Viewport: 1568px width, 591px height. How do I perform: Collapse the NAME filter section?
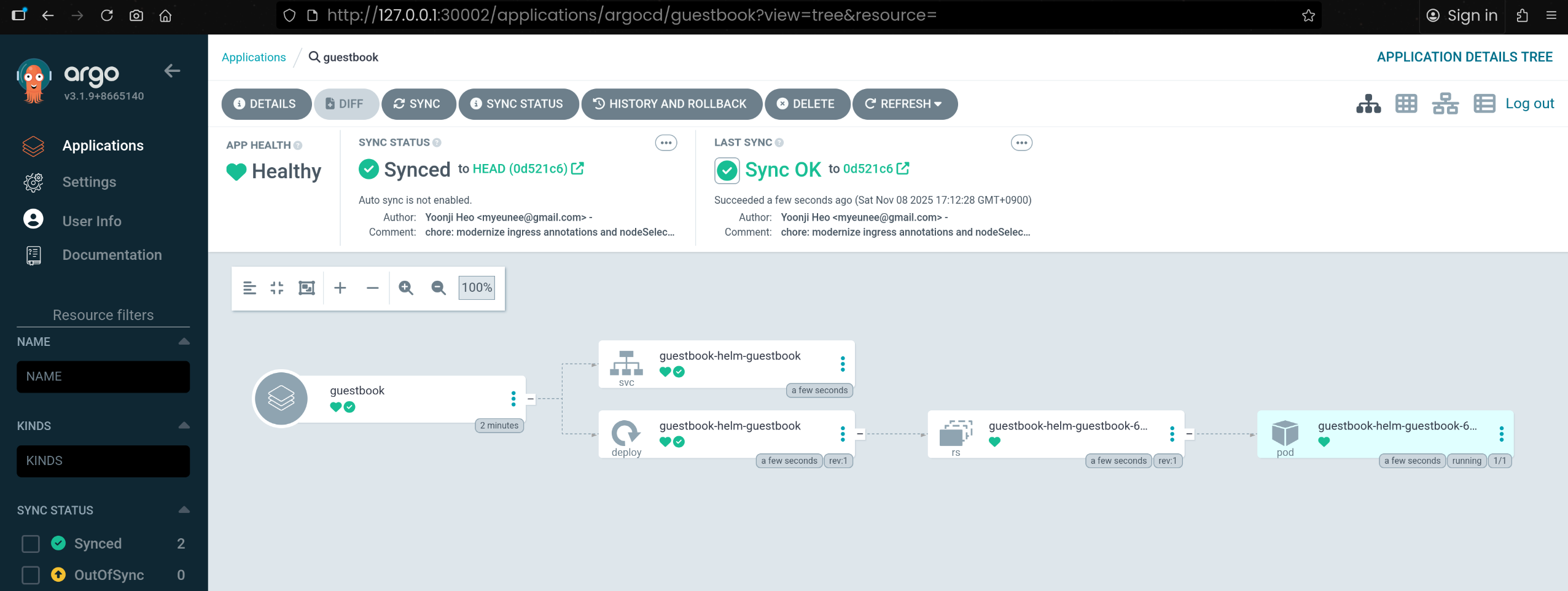[x=184, y=342]
